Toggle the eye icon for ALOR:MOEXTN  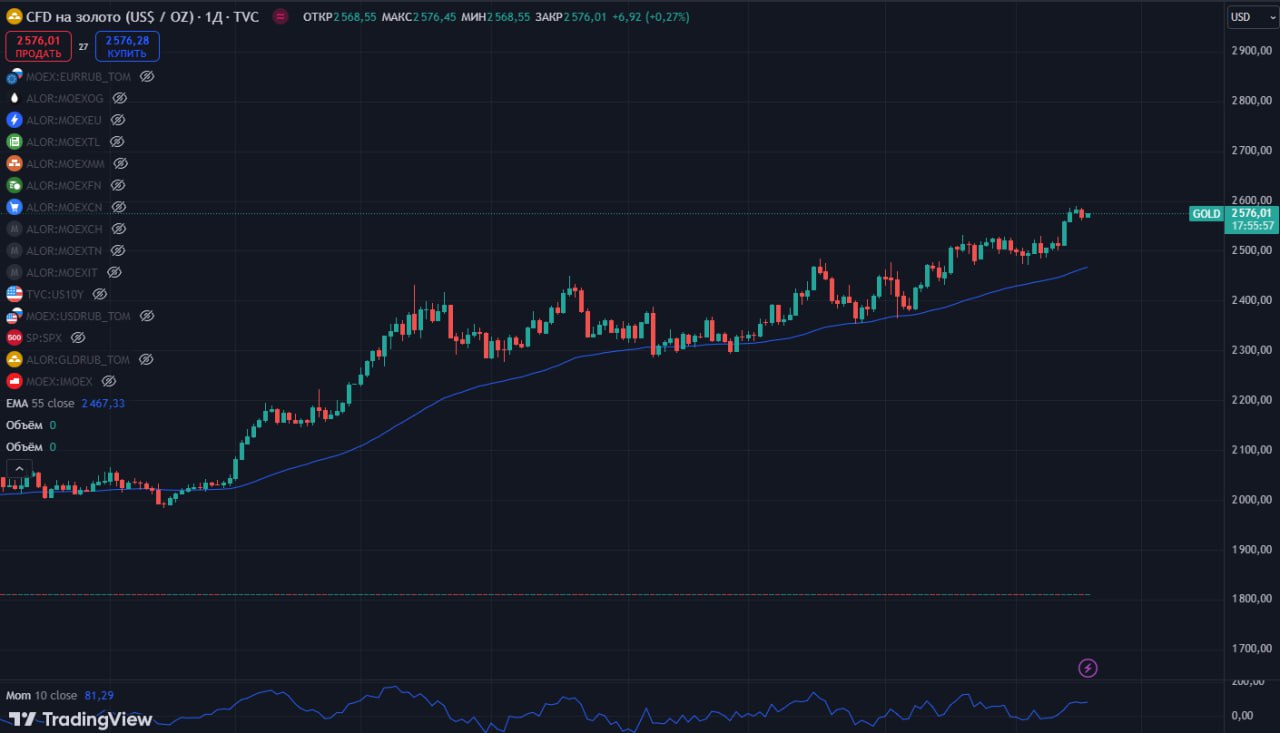(118, 250)
